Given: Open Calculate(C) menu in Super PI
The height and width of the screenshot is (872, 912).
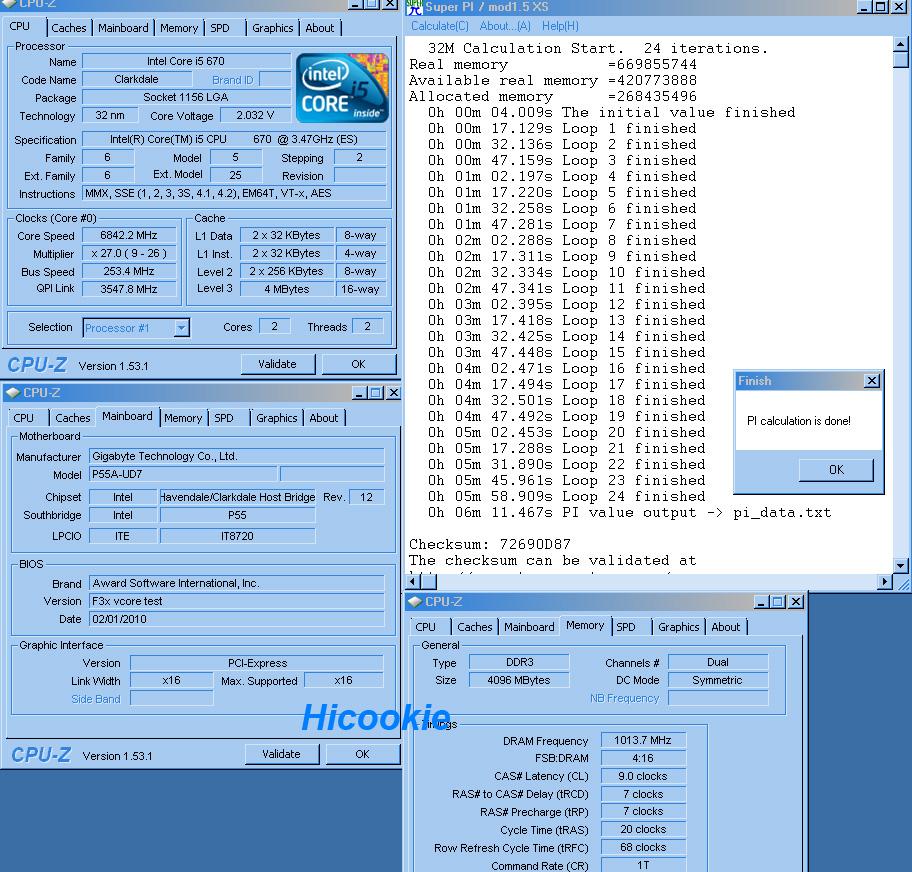Looking at the screenshot, I should (x=440, y=26).
